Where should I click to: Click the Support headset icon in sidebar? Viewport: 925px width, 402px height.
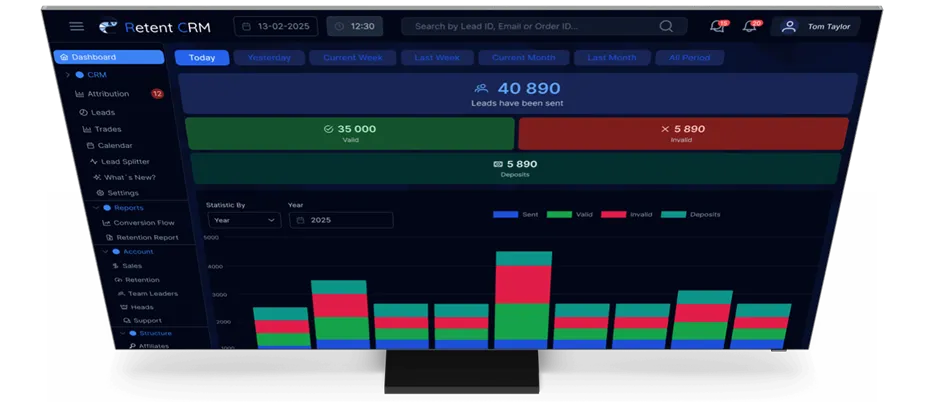pos(126,321)
